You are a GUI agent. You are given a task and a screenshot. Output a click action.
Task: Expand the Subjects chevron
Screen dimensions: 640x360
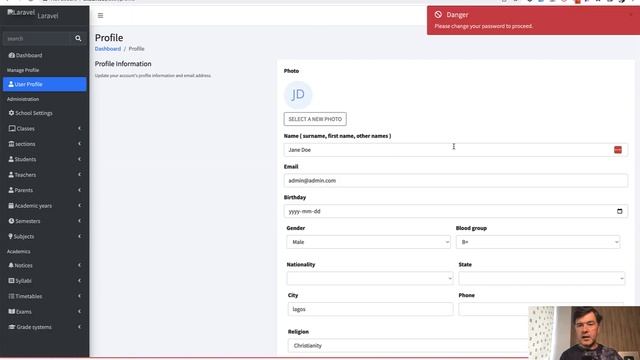79,236
